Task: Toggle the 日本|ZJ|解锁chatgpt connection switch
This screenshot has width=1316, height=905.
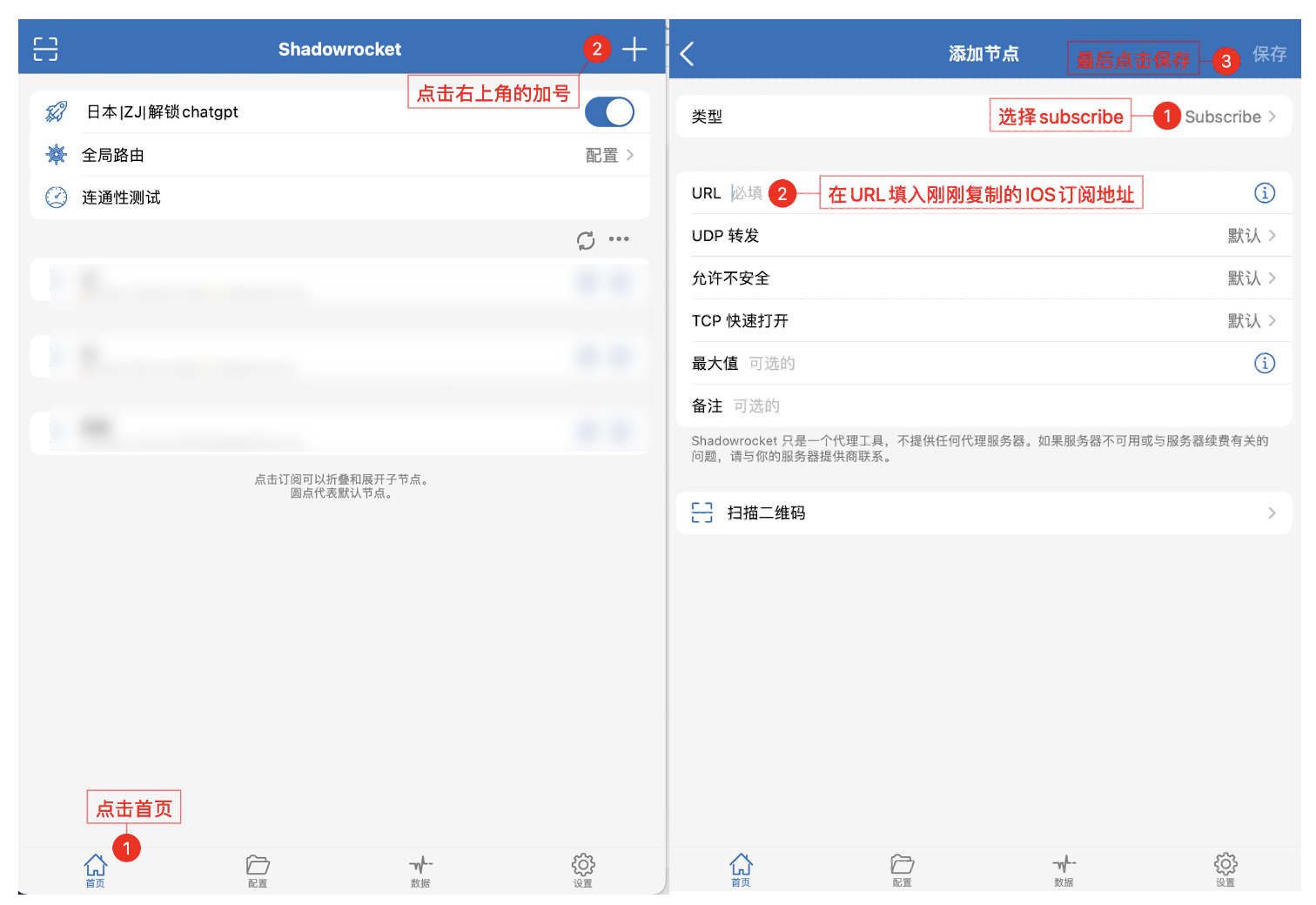Action: click(x=609, y=112)
